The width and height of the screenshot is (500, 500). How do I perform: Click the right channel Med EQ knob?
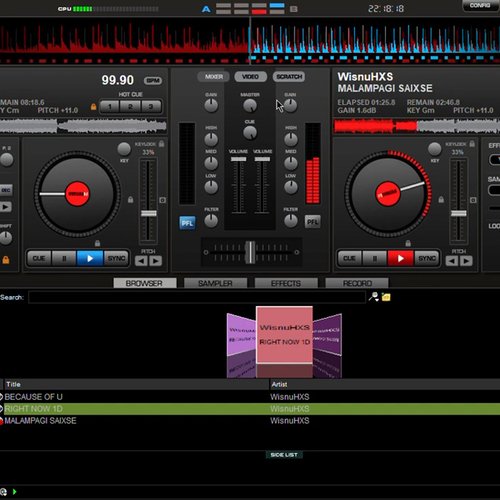pyautogui.click(x=291, y=163)
